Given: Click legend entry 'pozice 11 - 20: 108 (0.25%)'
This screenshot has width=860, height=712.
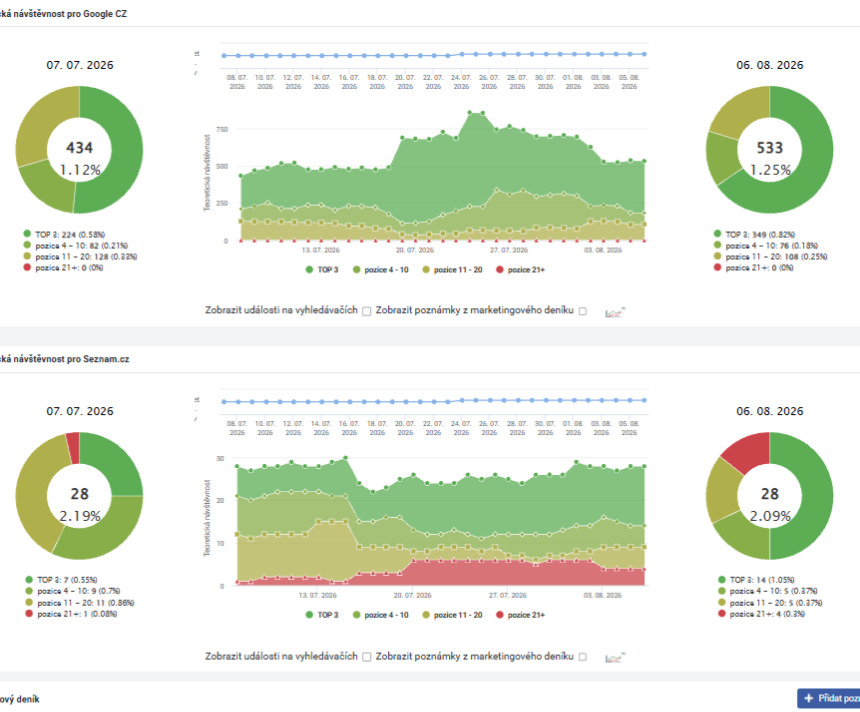Looking at the screenshot, I should (x=770, y=256).
